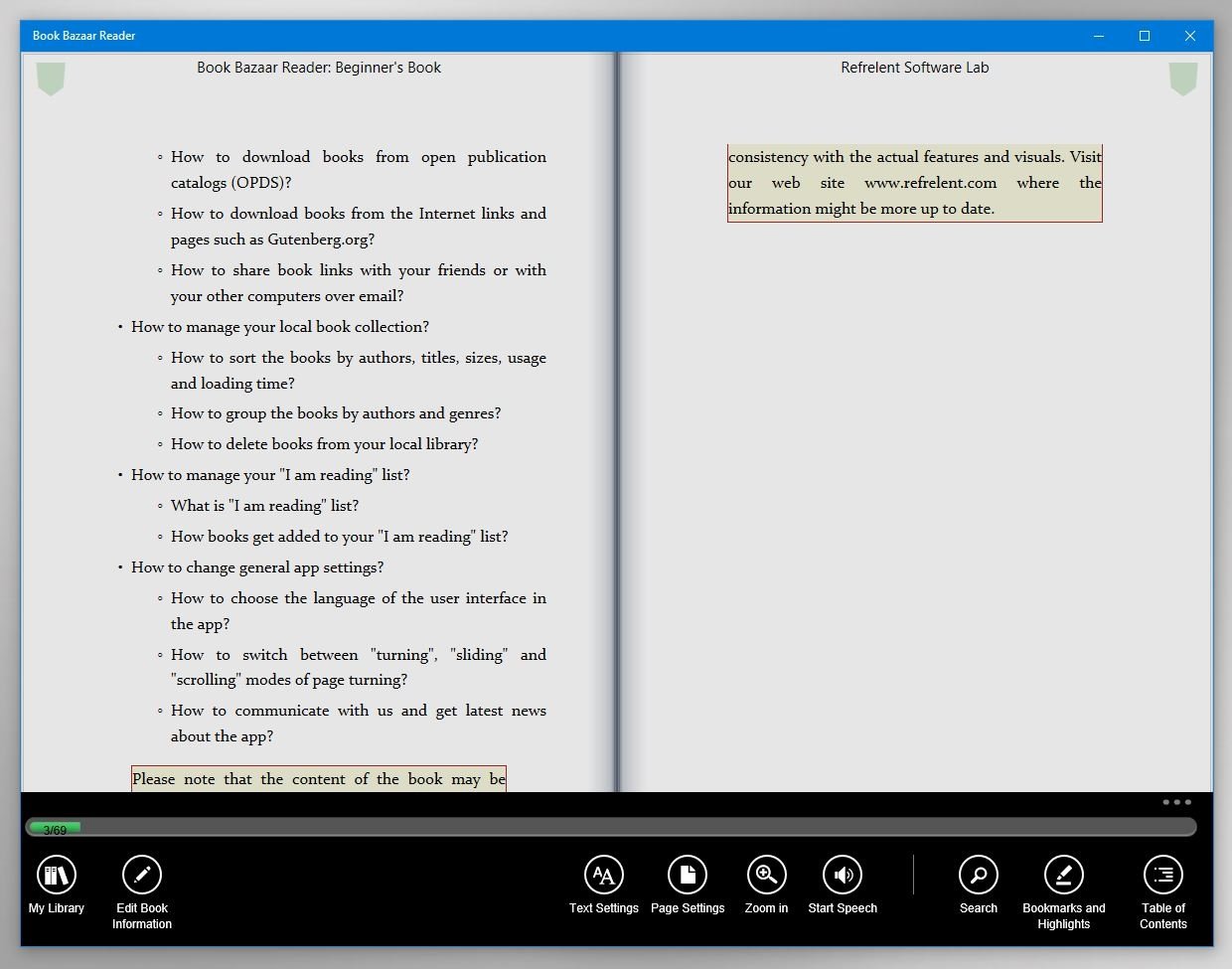Click 'How to group the books by authors and genres?'
The width and height of the screenshot is (1232, 969).
pyautogui.click(x=336, y=413)
